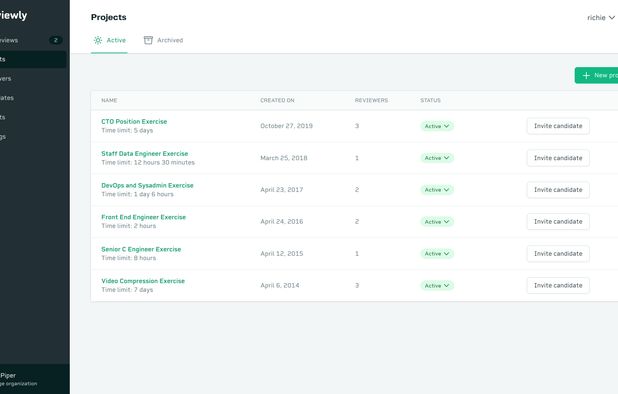Click the badge showing 2 in sidebar
Screen dimensions: 618x394
click(x=56, y=40)
